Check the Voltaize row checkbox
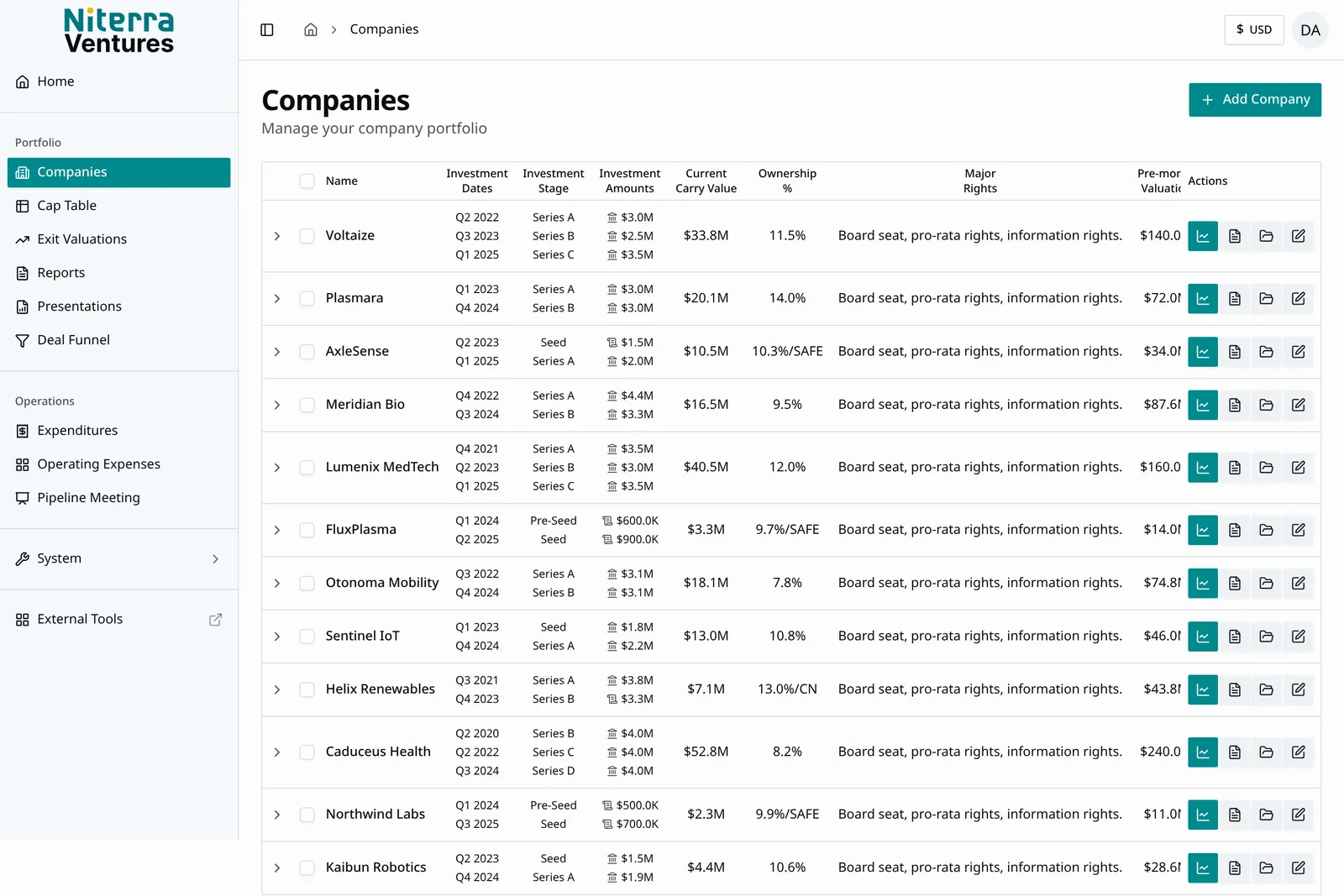This screenshot has height=896, width=1344. (307, 236)
